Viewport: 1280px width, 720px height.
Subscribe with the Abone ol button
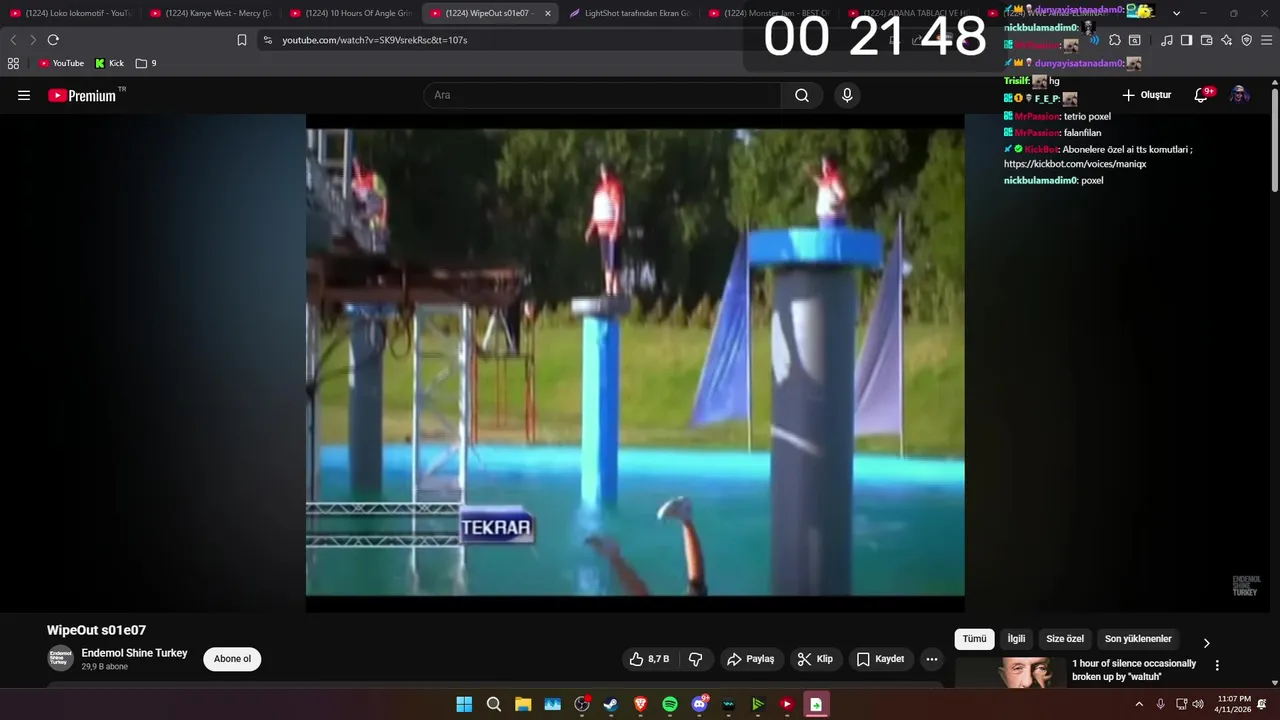(232, 659)
